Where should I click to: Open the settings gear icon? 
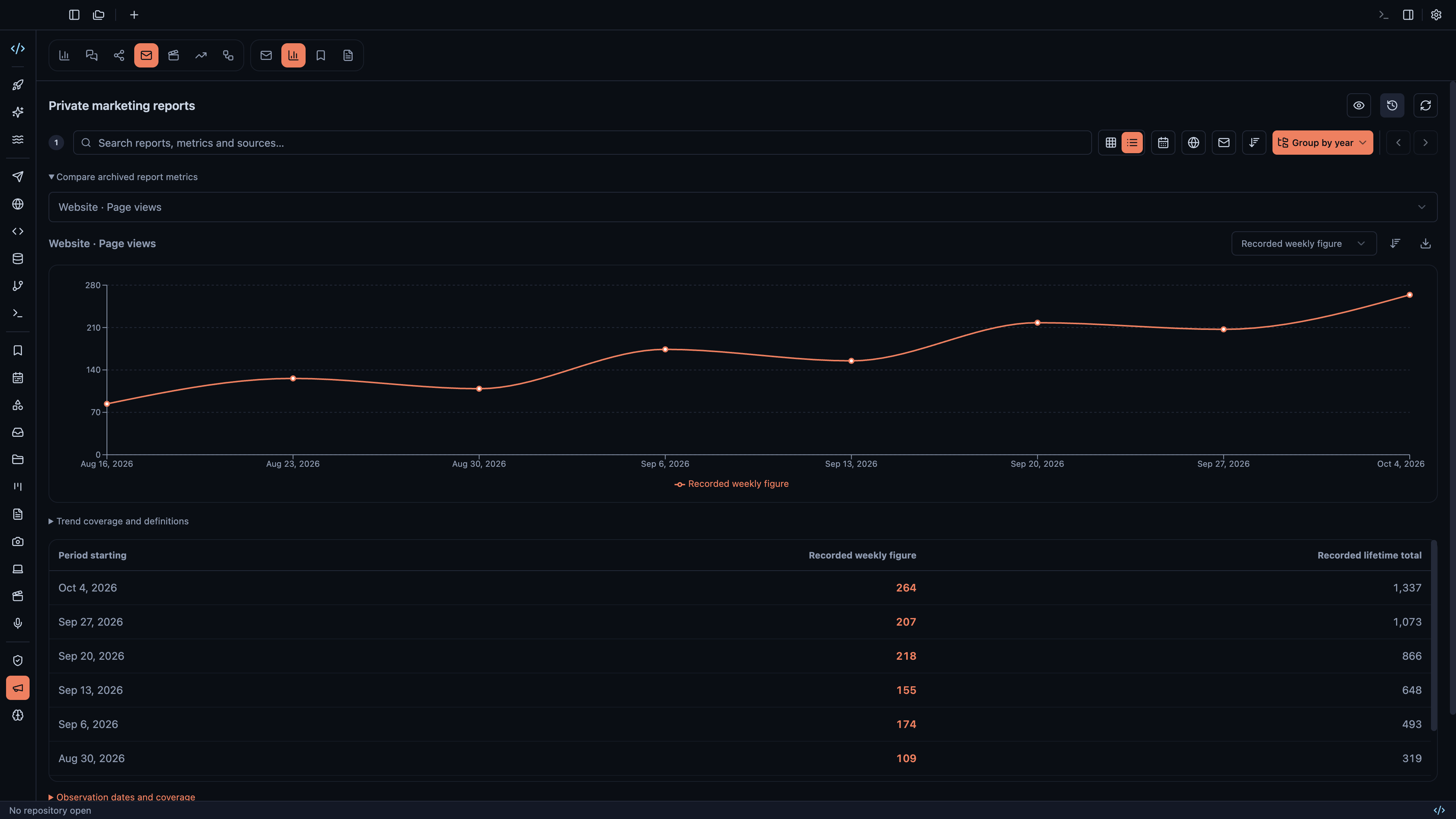pos(1436,15)
